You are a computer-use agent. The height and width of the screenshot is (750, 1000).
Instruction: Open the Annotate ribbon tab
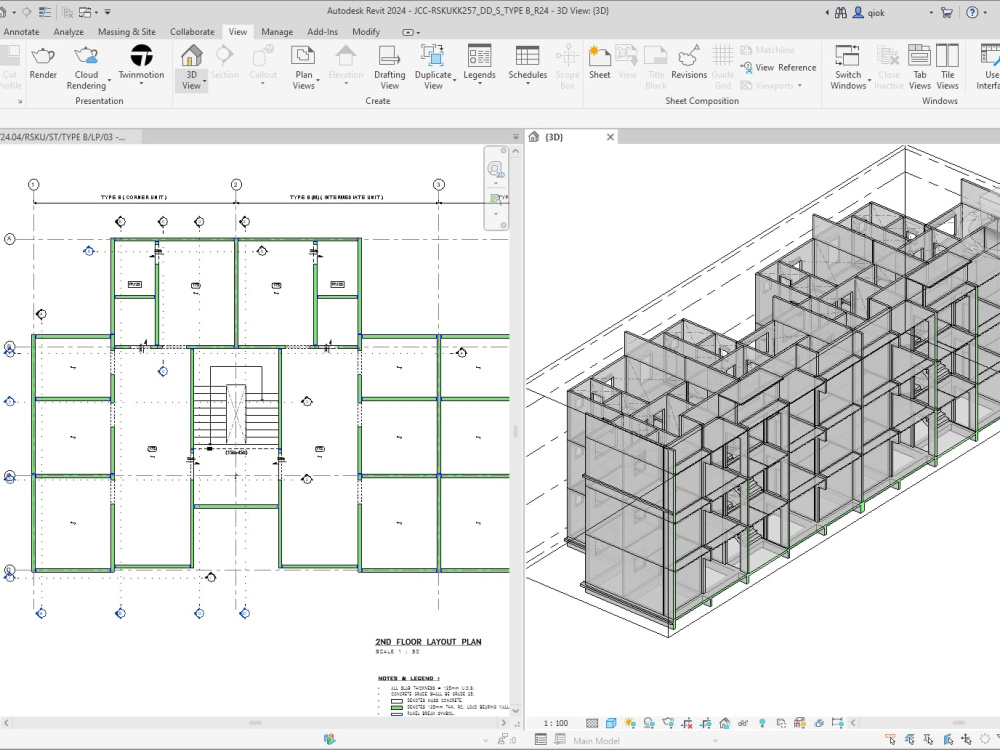coord(21,32)
